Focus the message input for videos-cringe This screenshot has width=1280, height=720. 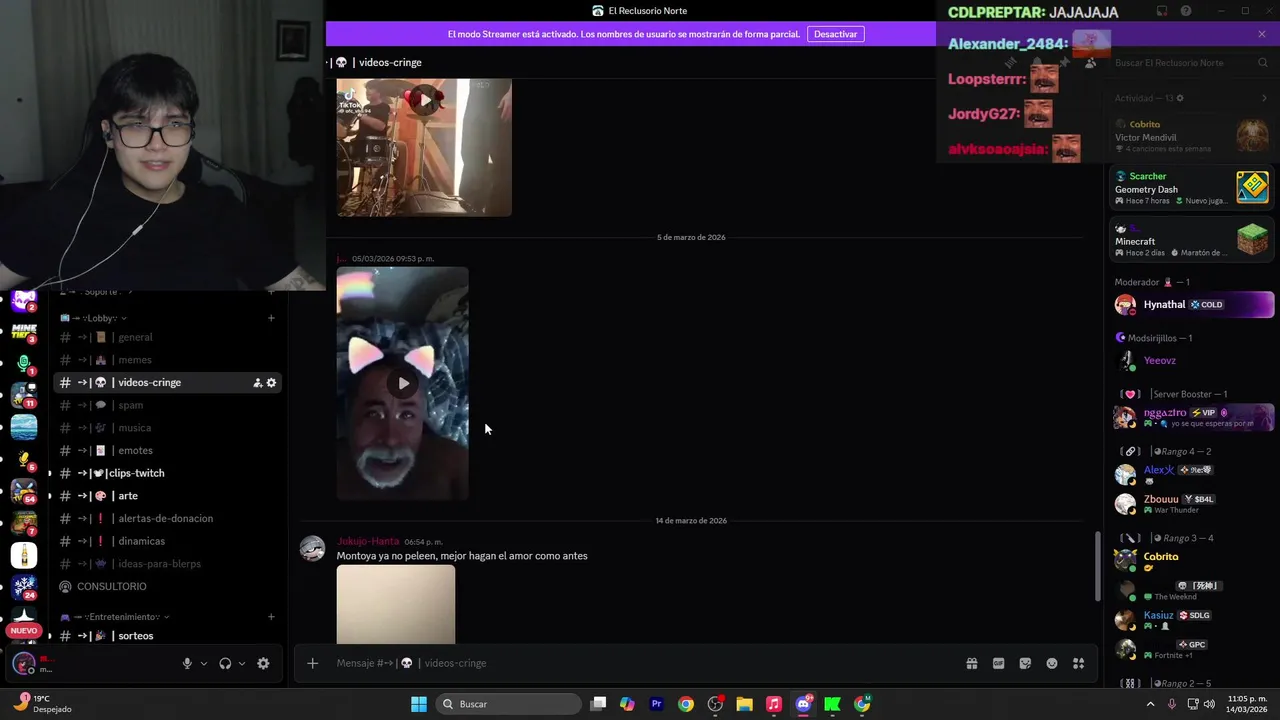point(640,663)
